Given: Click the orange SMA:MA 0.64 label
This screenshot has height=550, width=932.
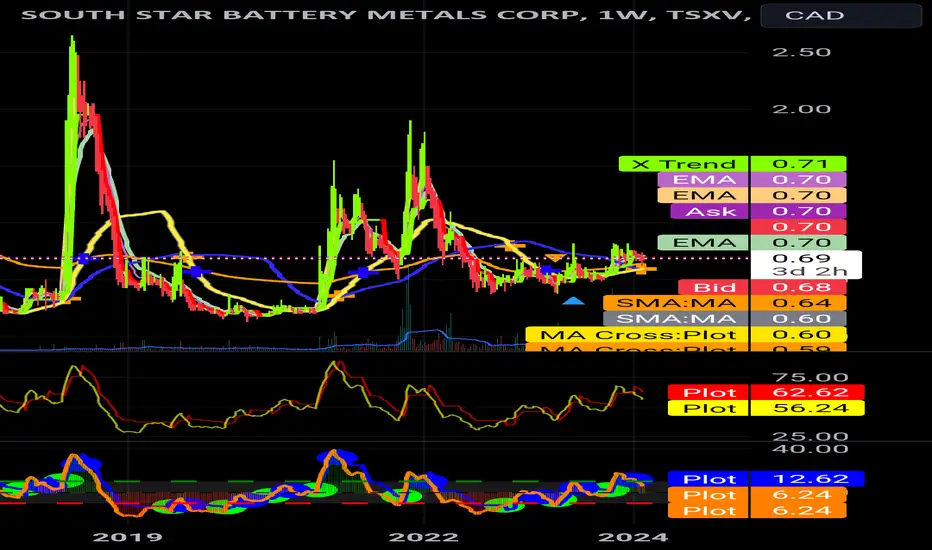Looking at the screenshot, I should [x=725, y=303].
